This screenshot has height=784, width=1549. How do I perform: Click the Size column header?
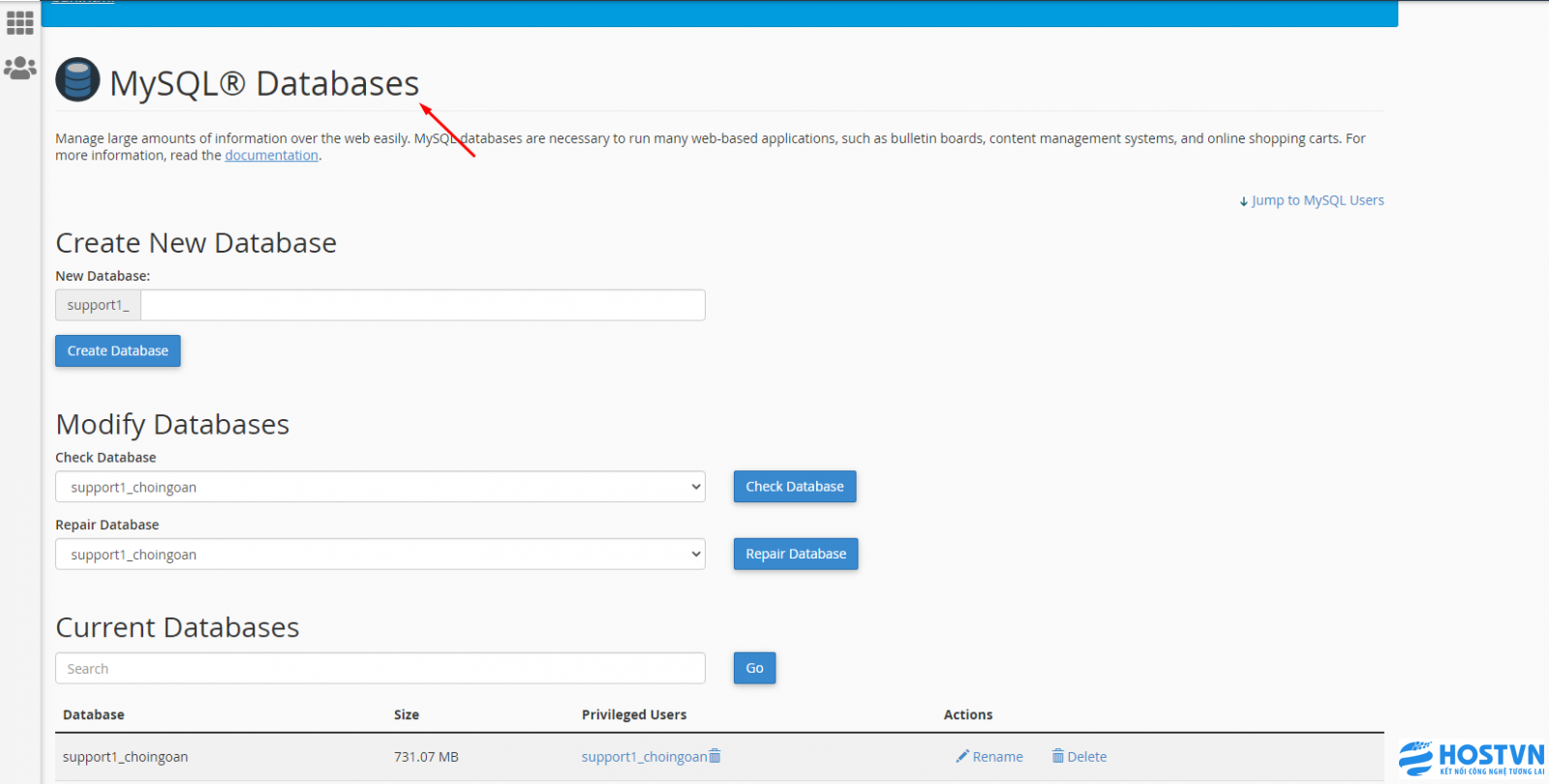pos(407,714)
